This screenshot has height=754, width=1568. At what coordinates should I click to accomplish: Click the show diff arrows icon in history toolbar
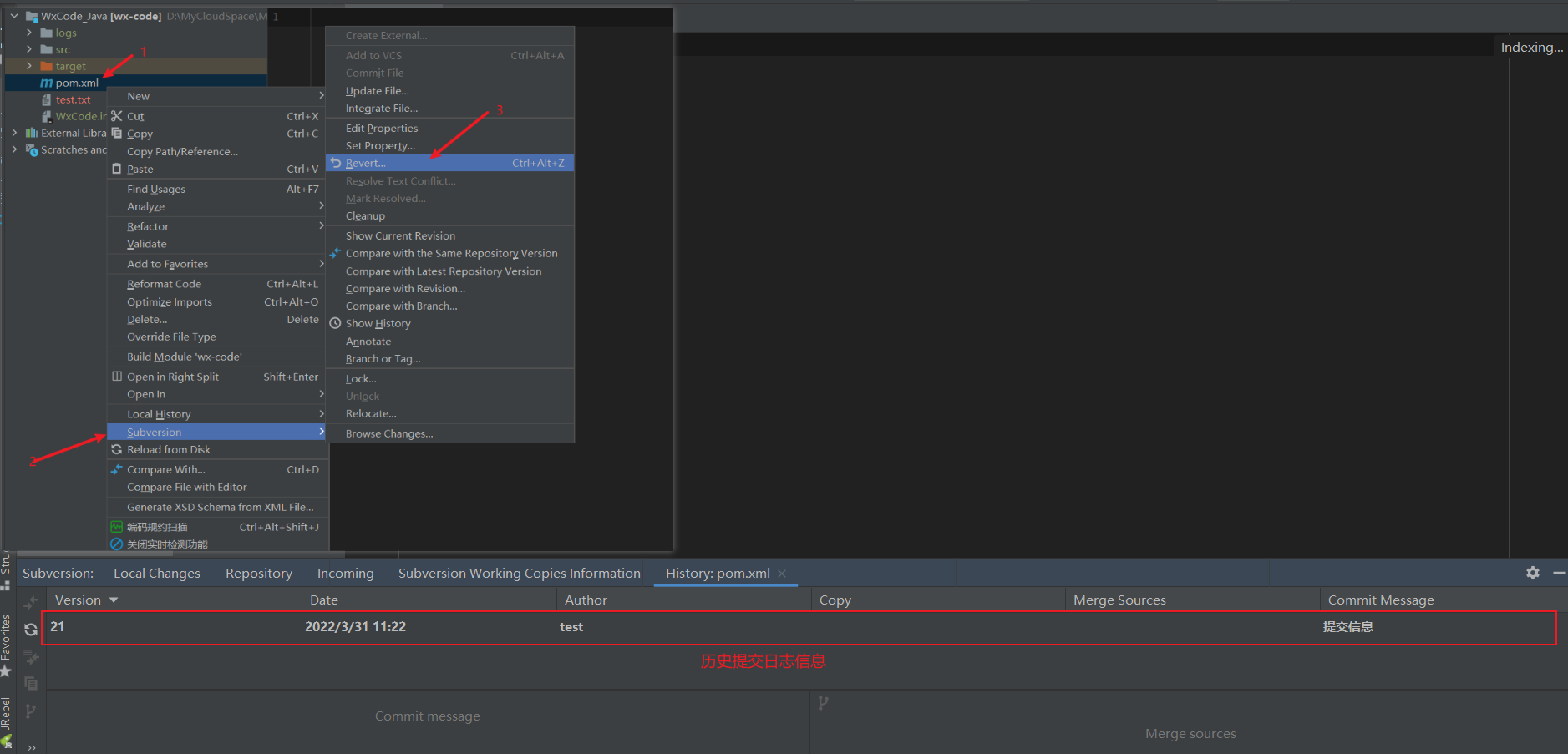coord(31,602)
